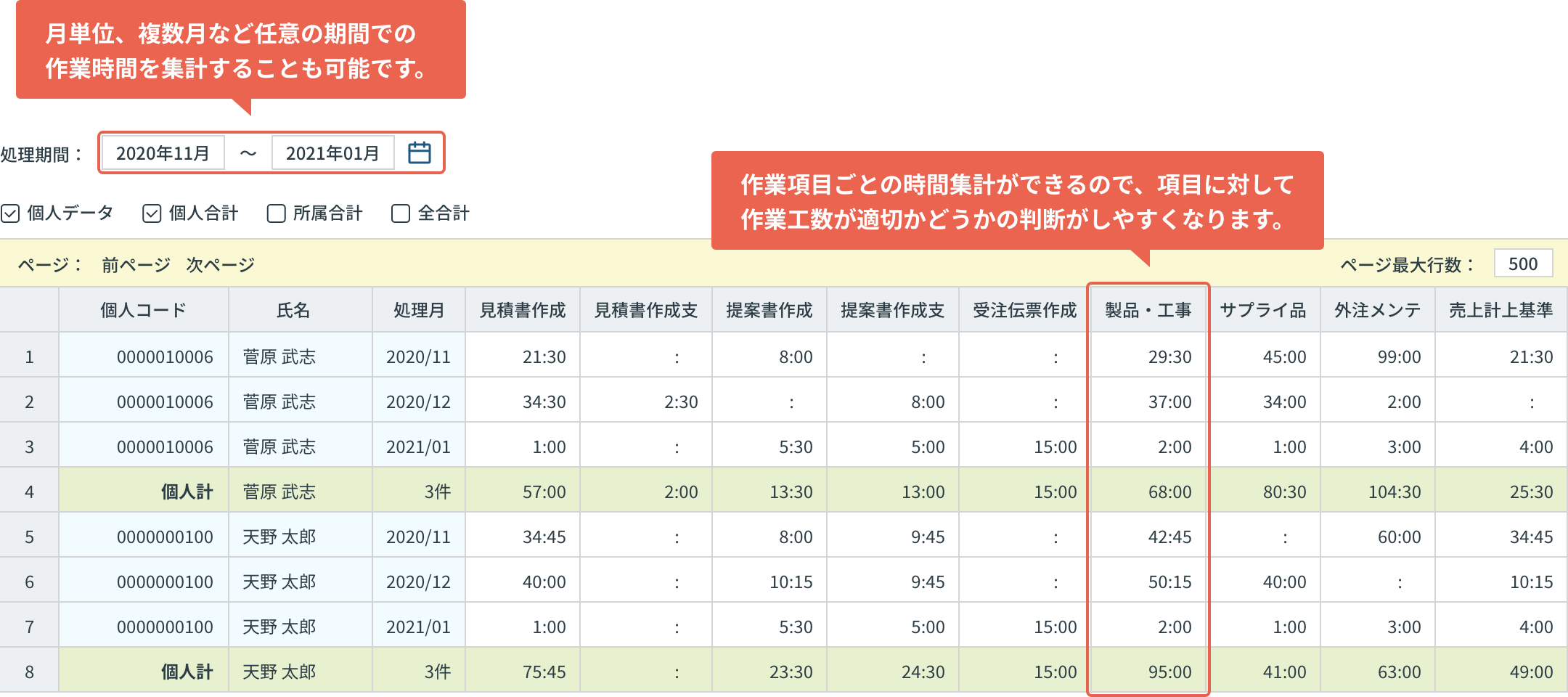Click 外注メンテ total 63:00 in row 8
This screenshot has height=697, width=1568.
pyautogui.click(x=1399, y=672)
